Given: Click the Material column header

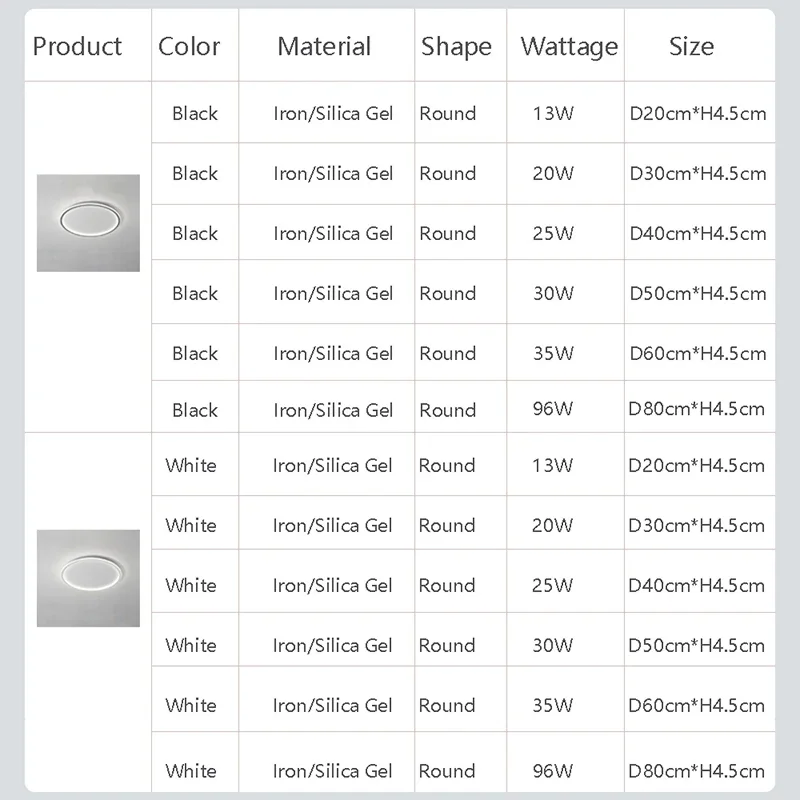Looking at the screenshot, I should pos(324,46).
